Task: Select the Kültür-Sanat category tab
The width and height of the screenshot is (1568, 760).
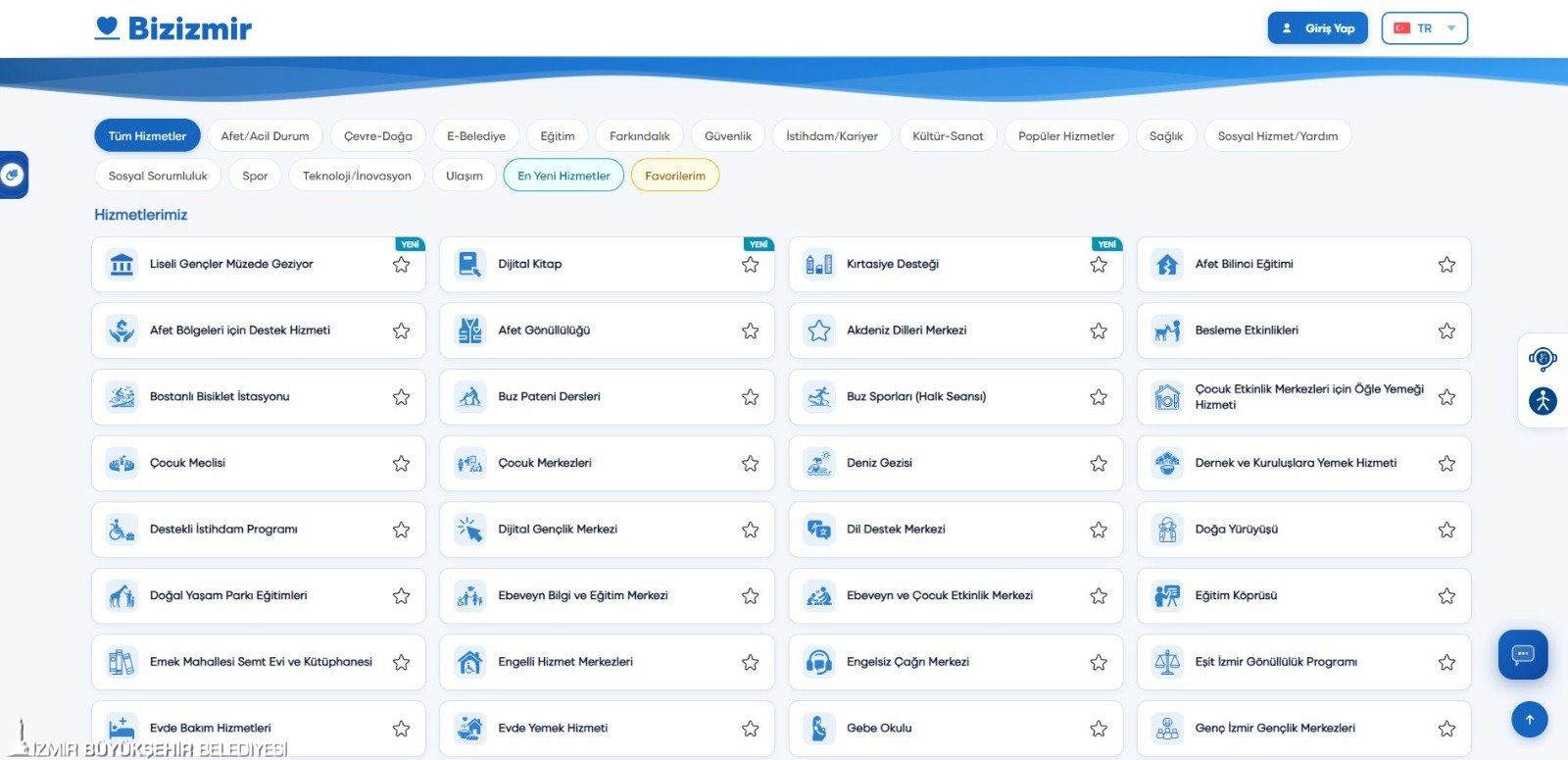Action: click(948, 136)
